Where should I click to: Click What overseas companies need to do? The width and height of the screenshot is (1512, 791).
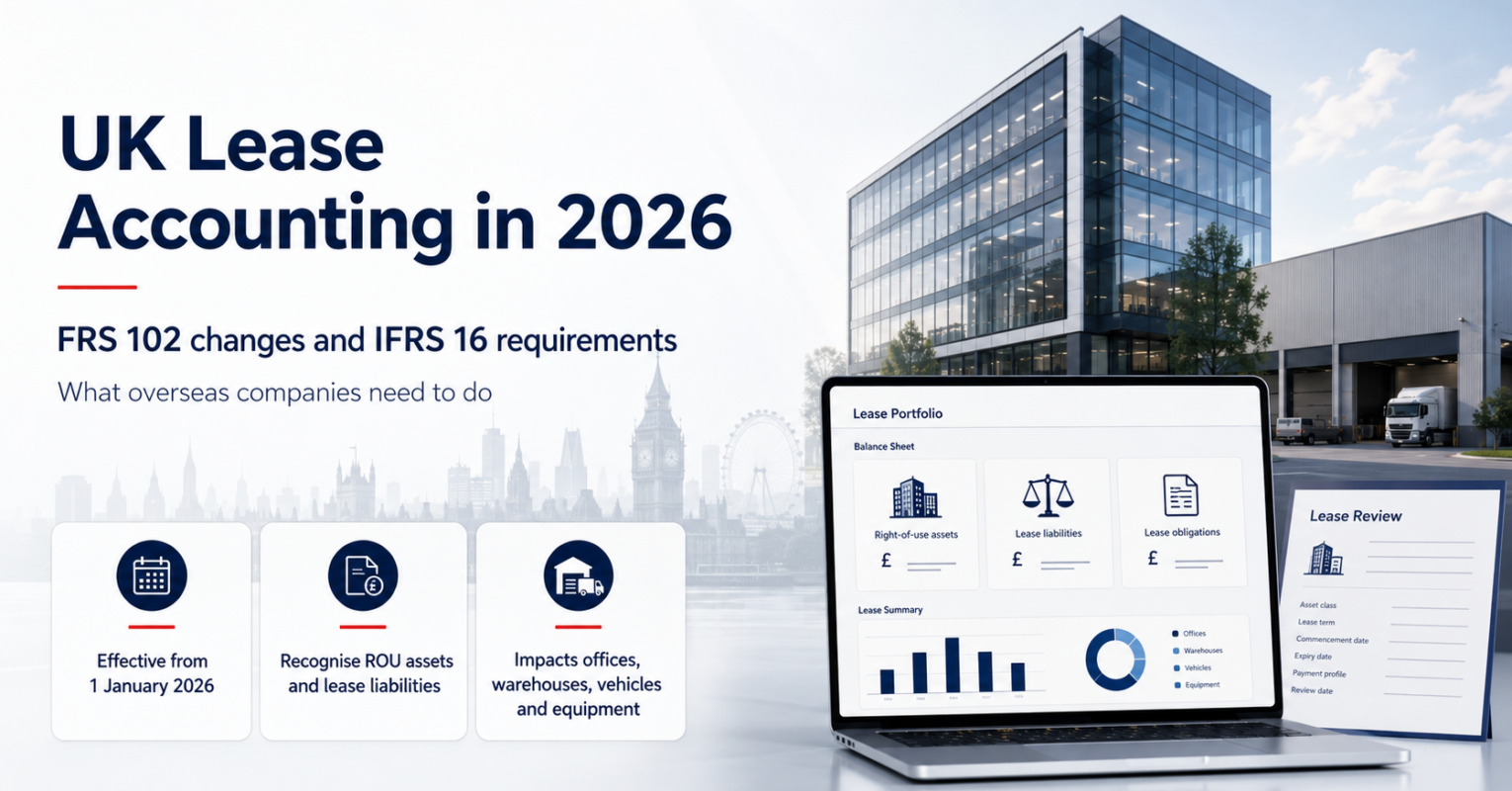pyautogui.click(x=275, y=392)
